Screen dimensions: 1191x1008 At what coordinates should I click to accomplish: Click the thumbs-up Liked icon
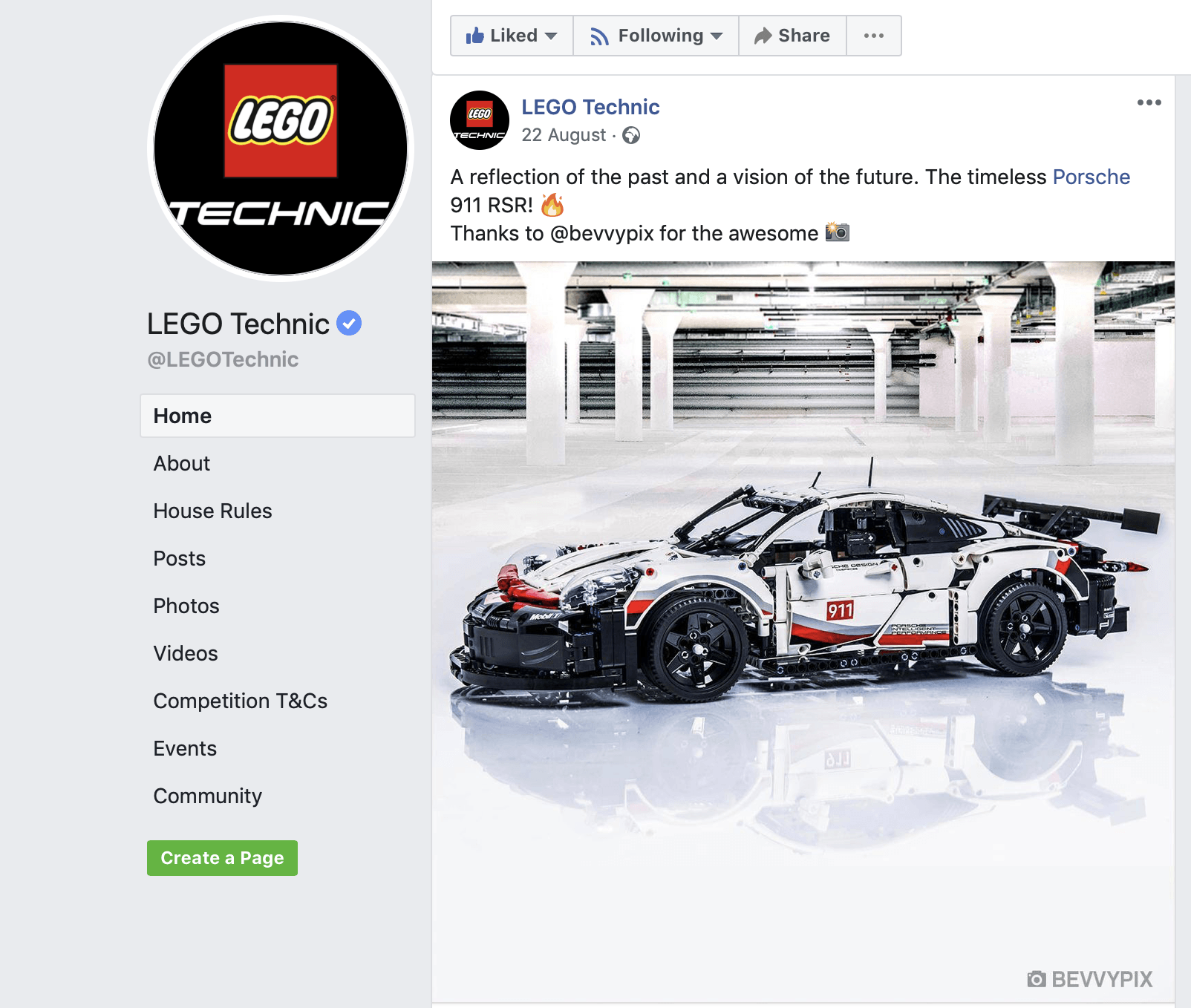coord(474,35)
